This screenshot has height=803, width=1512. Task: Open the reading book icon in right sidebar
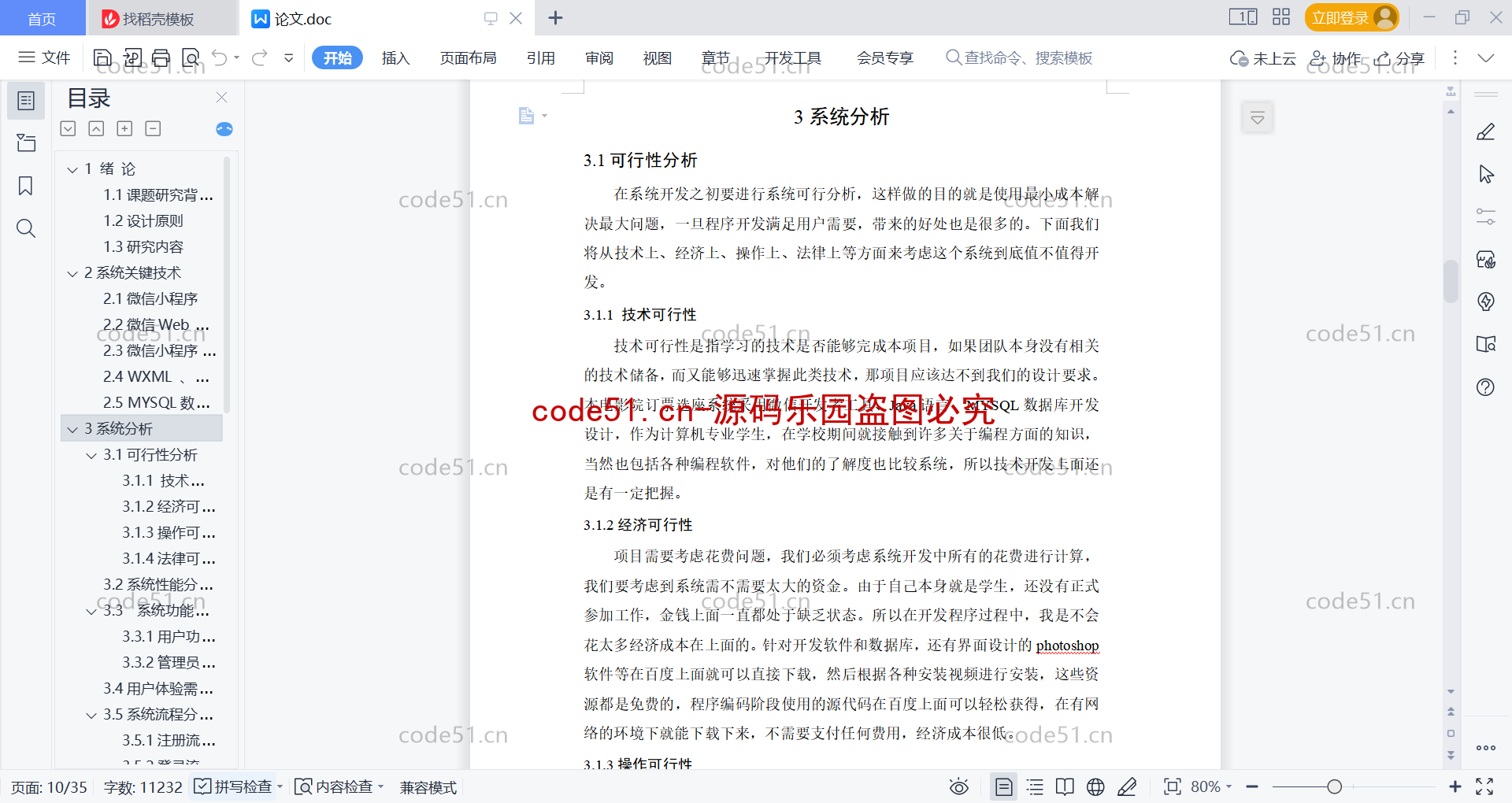(x=1485, y=344)
